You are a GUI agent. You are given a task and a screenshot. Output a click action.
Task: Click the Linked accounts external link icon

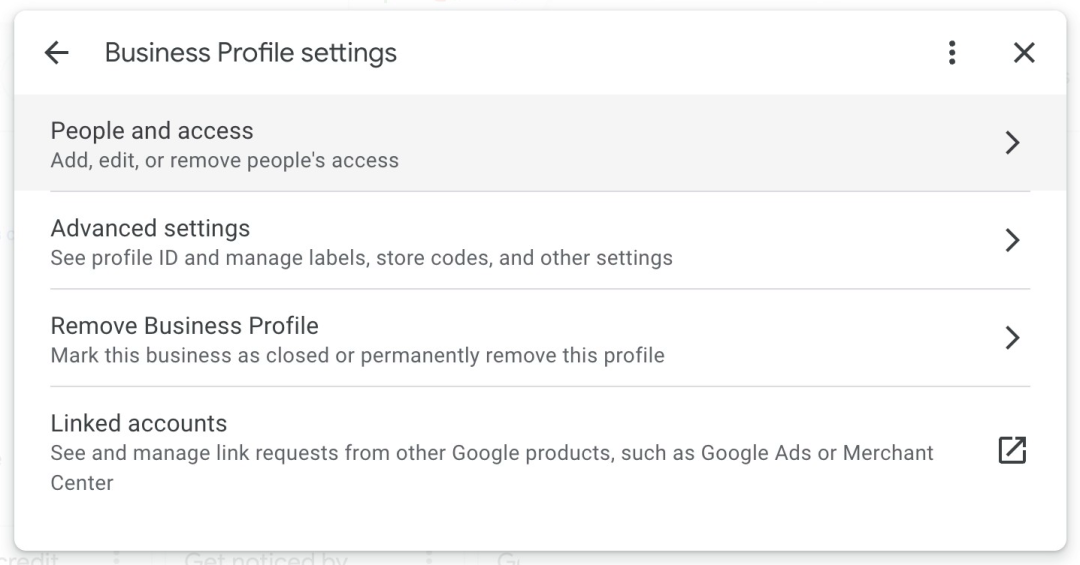pos(1012,451)
